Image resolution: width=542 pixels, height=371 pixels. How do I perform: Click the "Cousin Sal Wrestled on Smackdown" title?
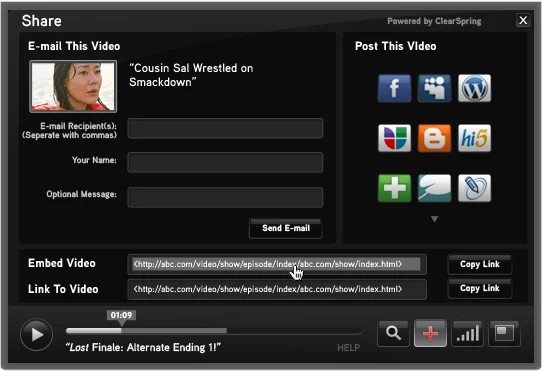[x=191, y=75]
